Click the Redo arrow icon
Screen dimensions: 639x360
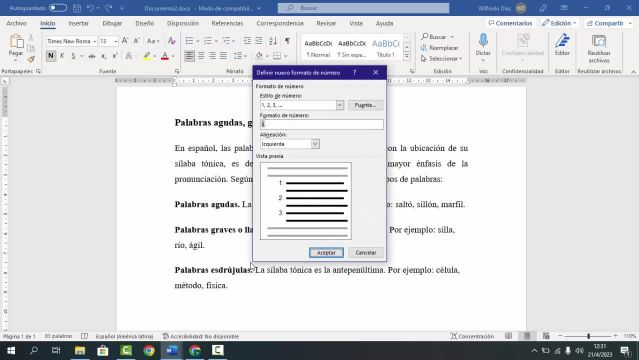108,8
